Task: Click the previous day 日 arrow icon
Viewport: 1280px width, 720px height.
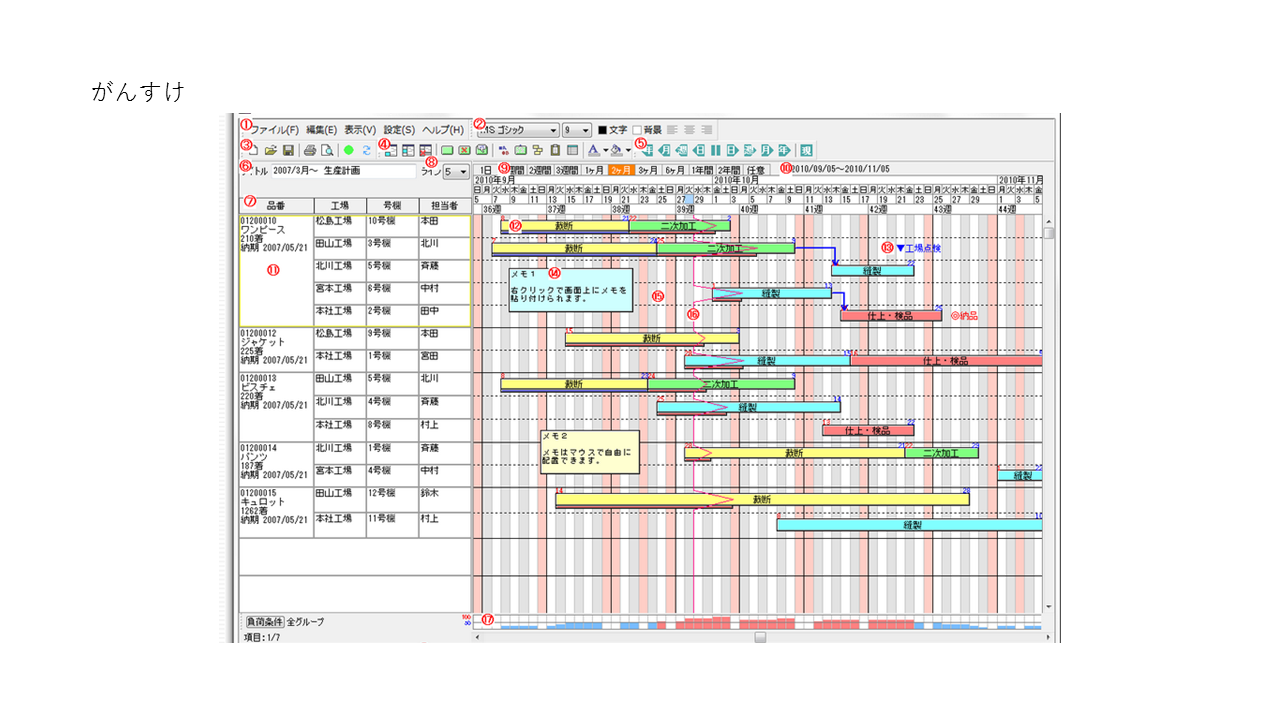Action: 697,150
